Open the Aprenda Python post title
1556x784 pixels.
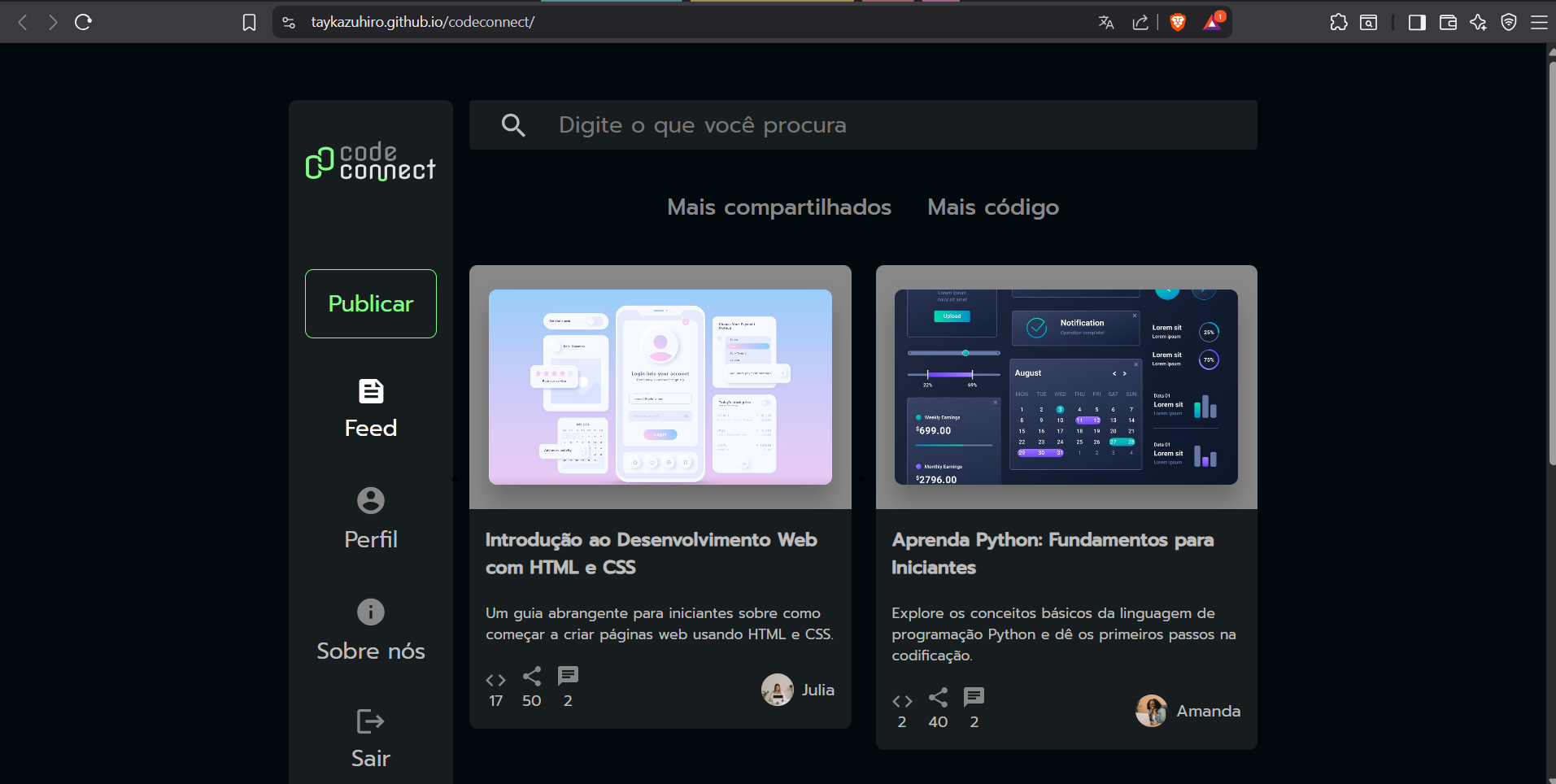point(1053,553)
